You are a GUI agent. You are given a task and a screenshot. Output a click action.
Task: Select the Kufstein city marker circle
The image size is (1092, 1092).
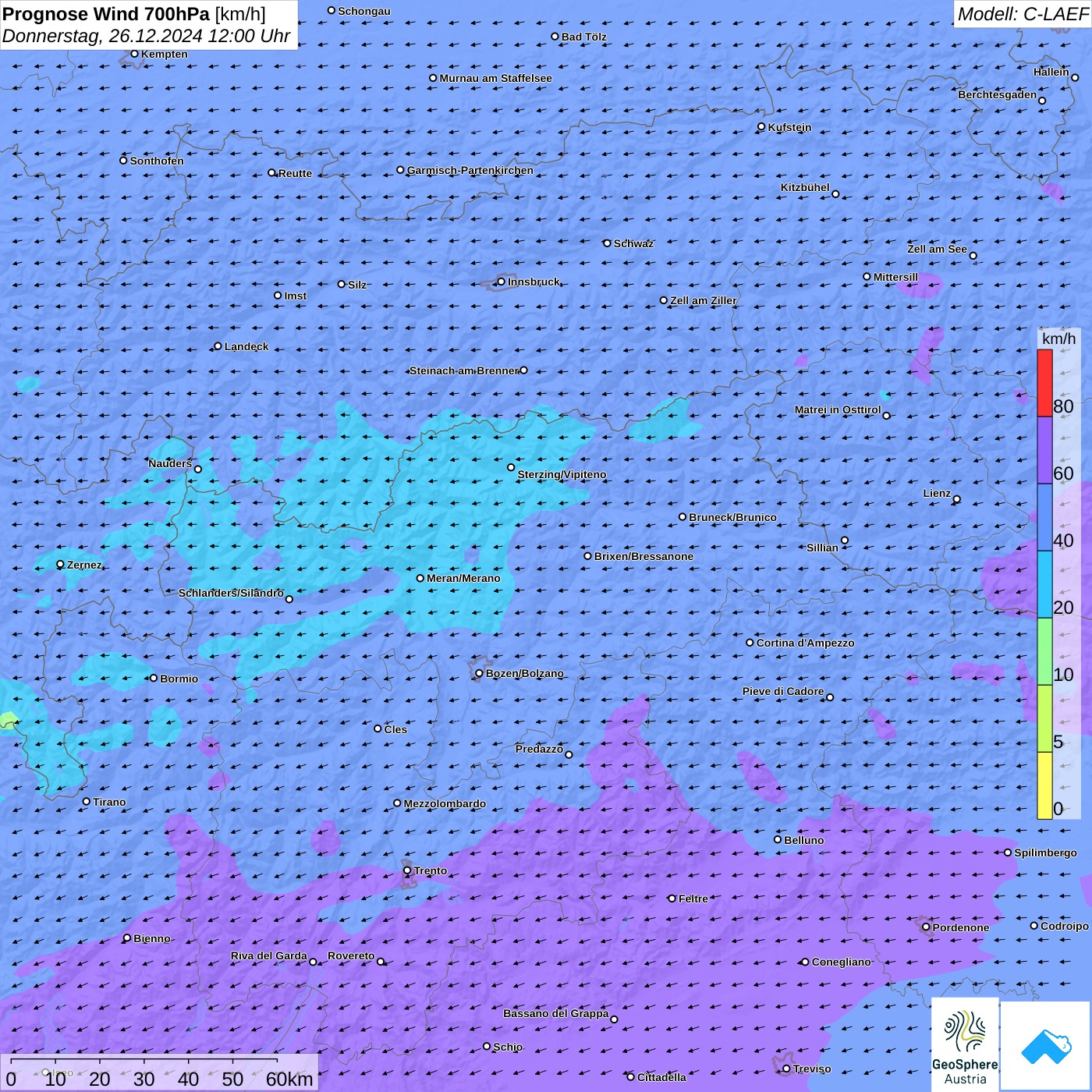pyautogui.click(x=761, y=126)
